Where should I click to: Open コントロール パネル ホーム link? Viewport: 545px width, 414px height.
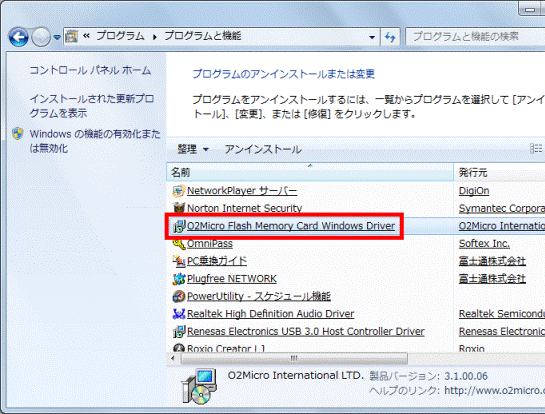pos(90,70)
